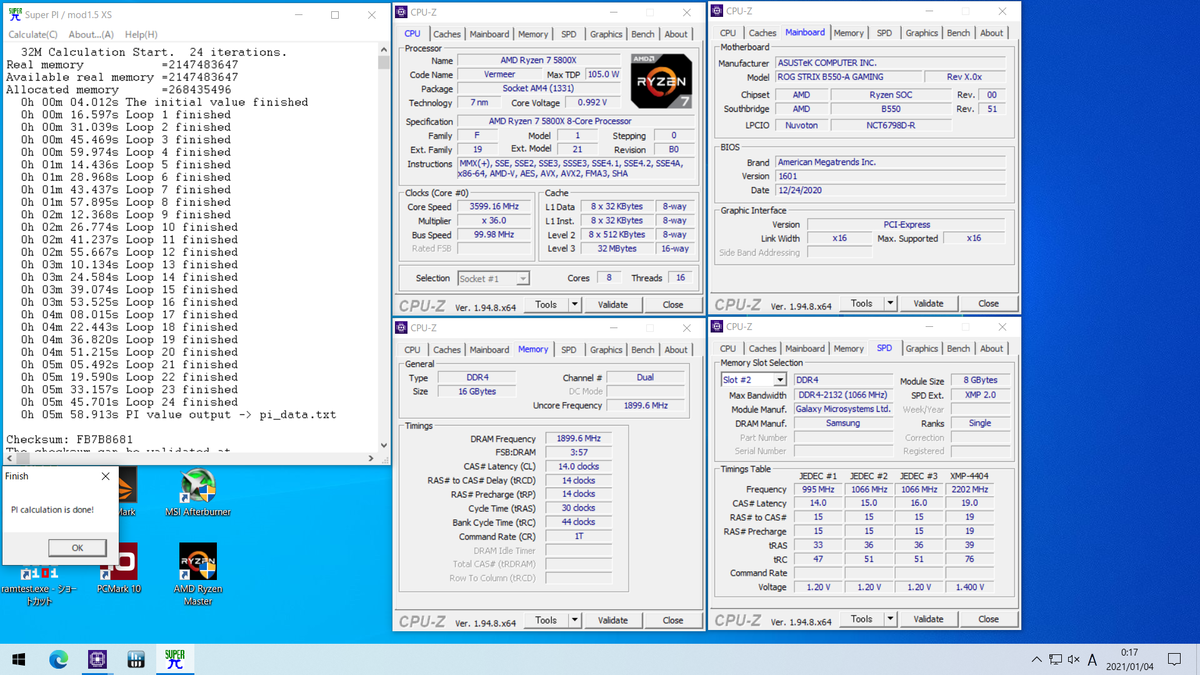
Task: Click Super PI scrollbar up arrow
Action: (384, 50)
